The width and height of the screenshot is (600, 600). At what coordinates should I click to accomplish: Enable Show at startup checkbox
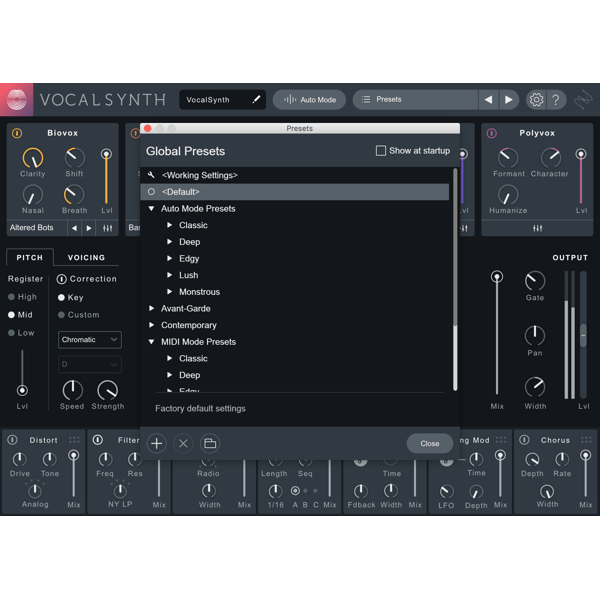pos(381,150)
